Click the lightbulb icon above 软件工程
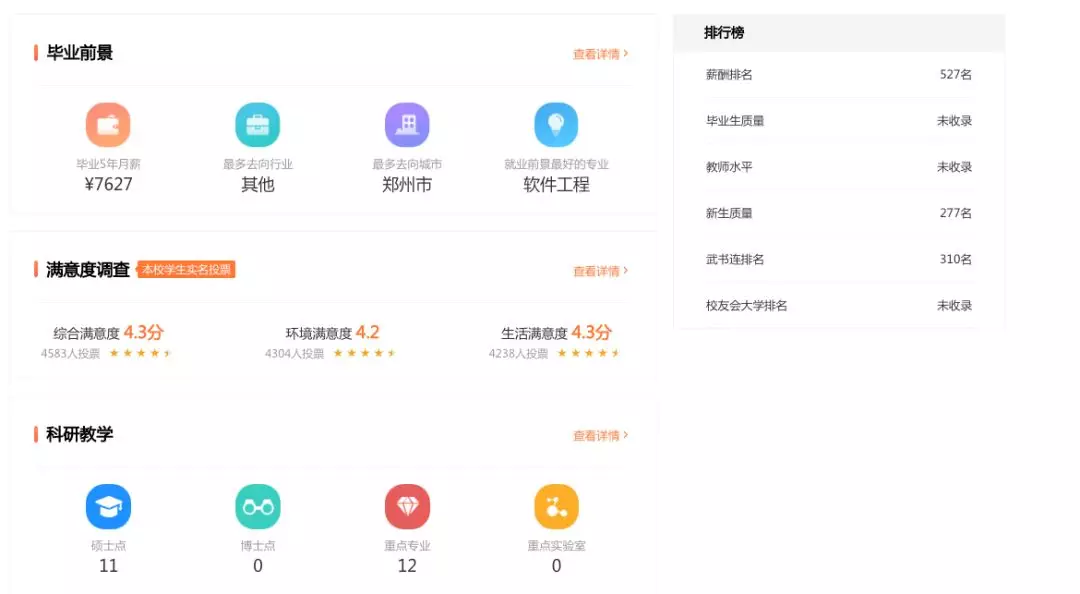 (556, 122)
